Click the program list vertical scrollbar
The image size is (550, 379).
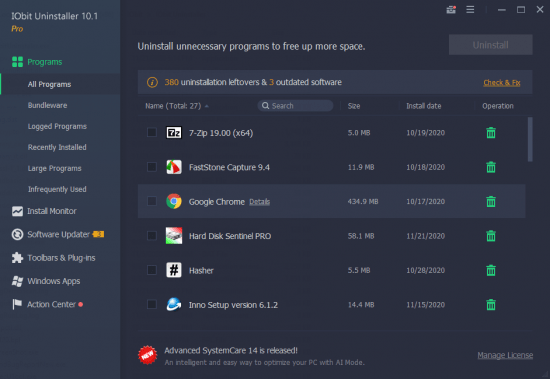(530, 139)
